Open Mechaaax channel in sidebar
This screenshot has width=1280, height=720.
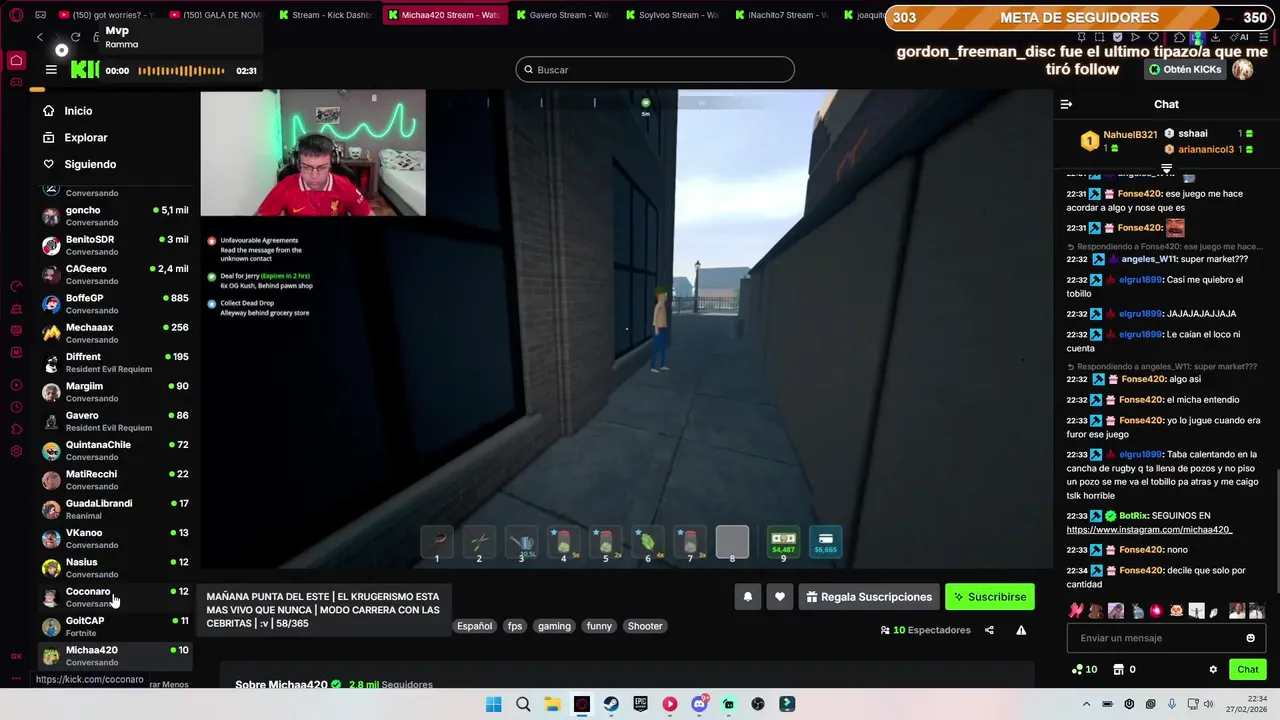coord(116,333)
